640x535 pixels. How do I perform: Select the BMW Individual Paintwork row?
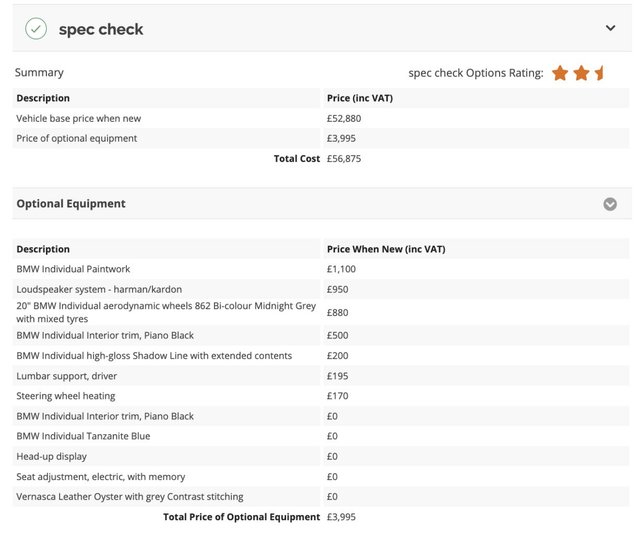(x=73, y=269)
